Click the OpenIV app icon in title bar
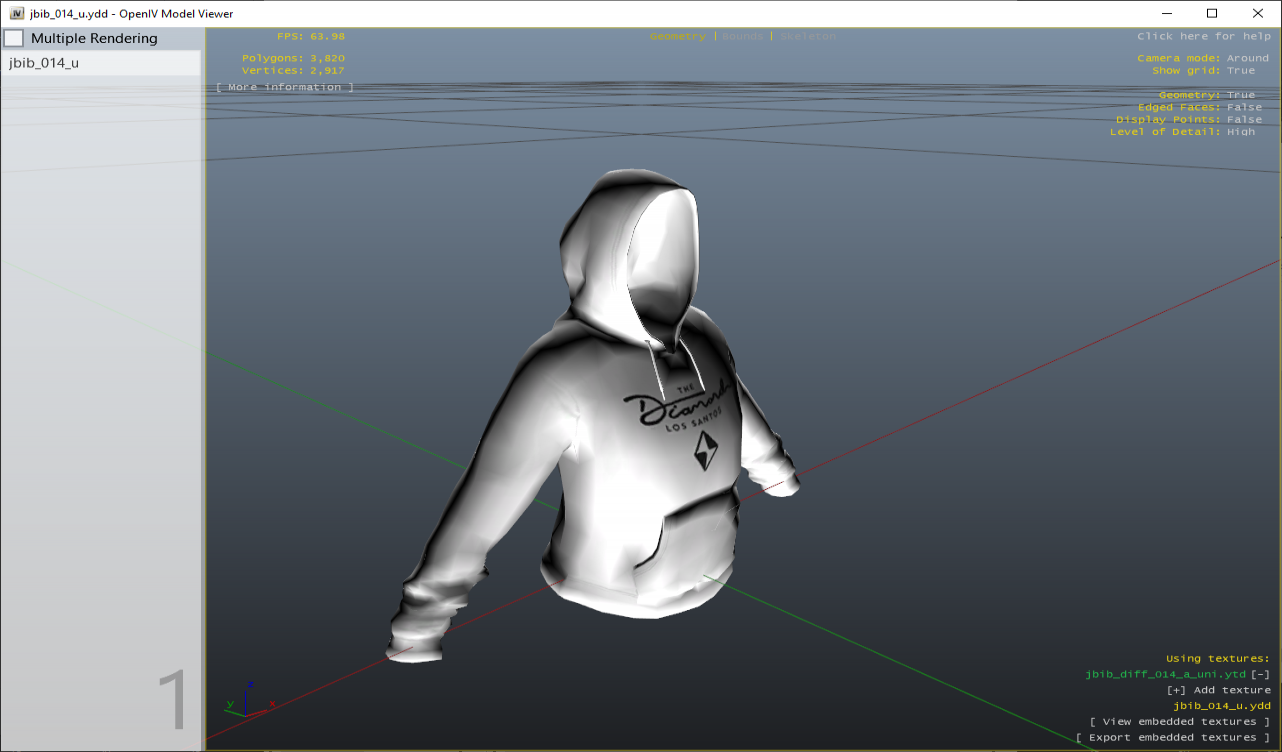The width and height of the screenshot is (1282, 752). pos(16,13)
